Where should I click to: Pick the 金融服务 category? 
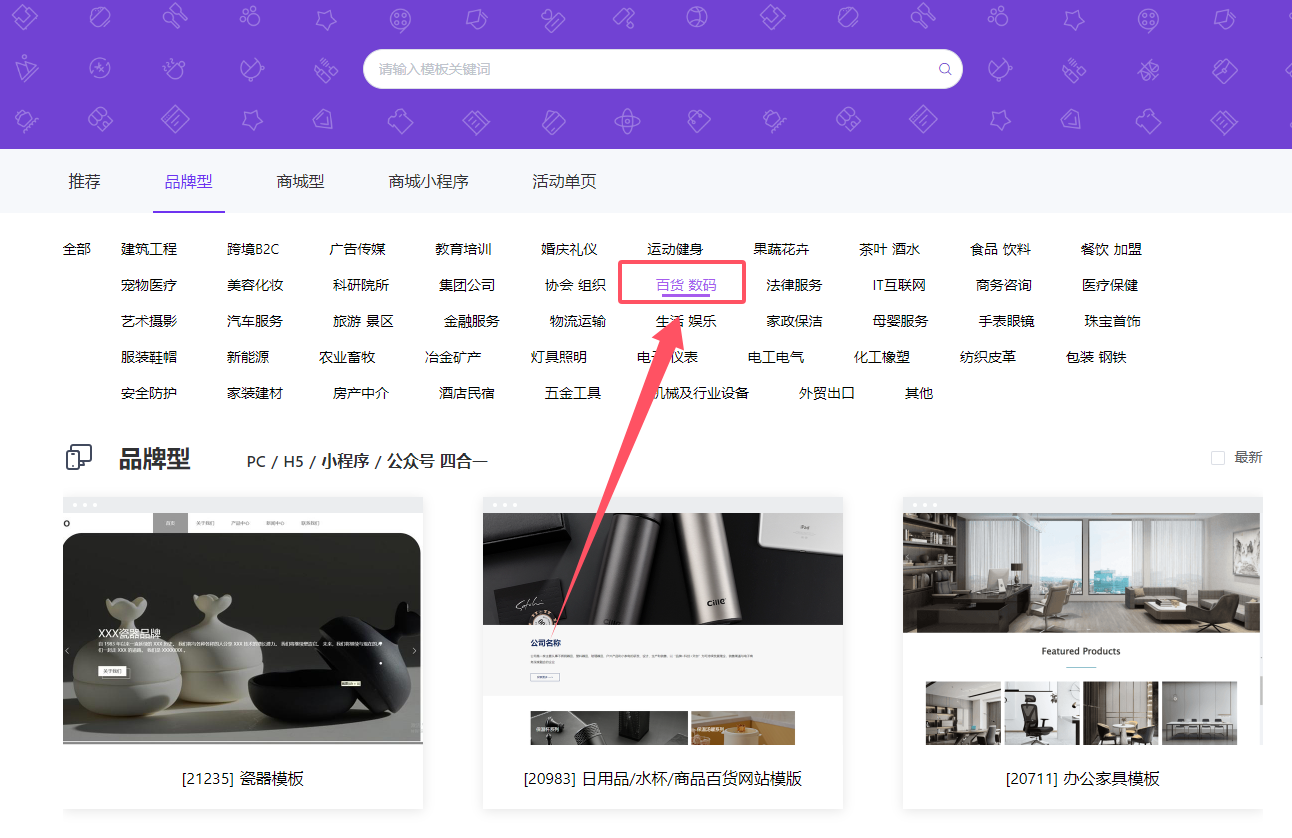(472, 321)
